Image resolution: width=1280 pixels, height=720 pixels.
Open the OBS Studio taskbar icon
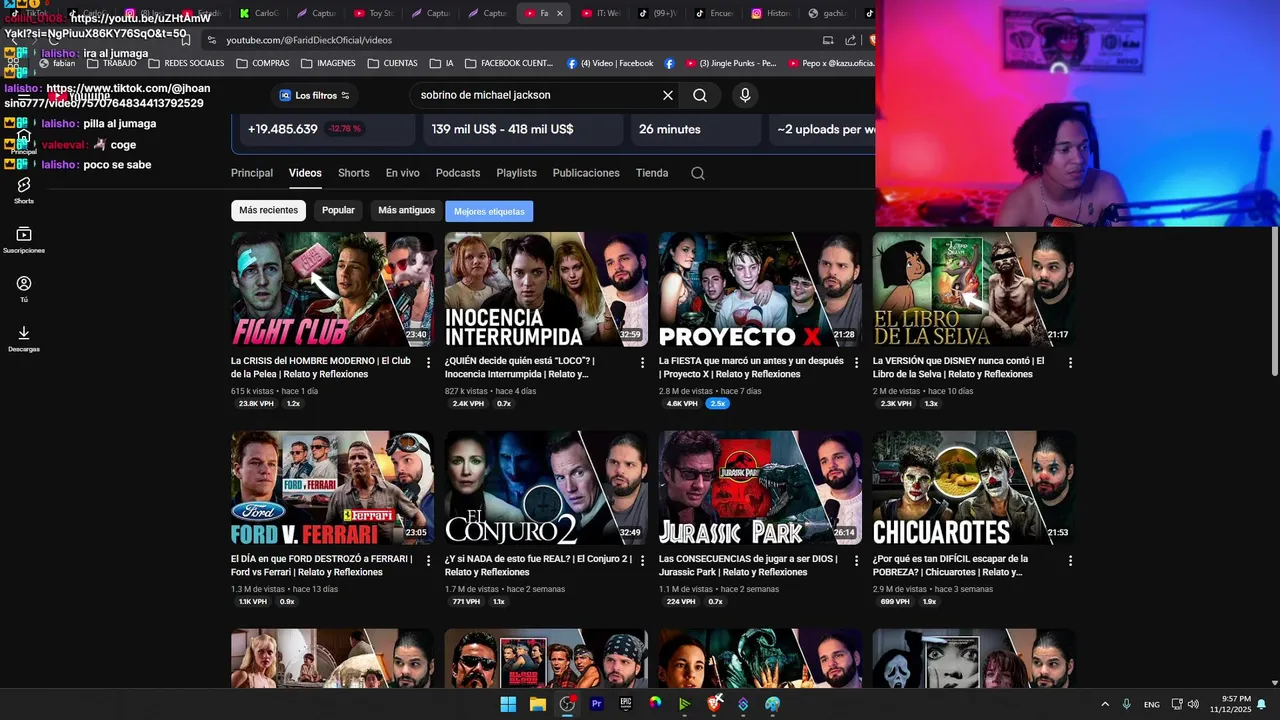[x=567, y=704]
